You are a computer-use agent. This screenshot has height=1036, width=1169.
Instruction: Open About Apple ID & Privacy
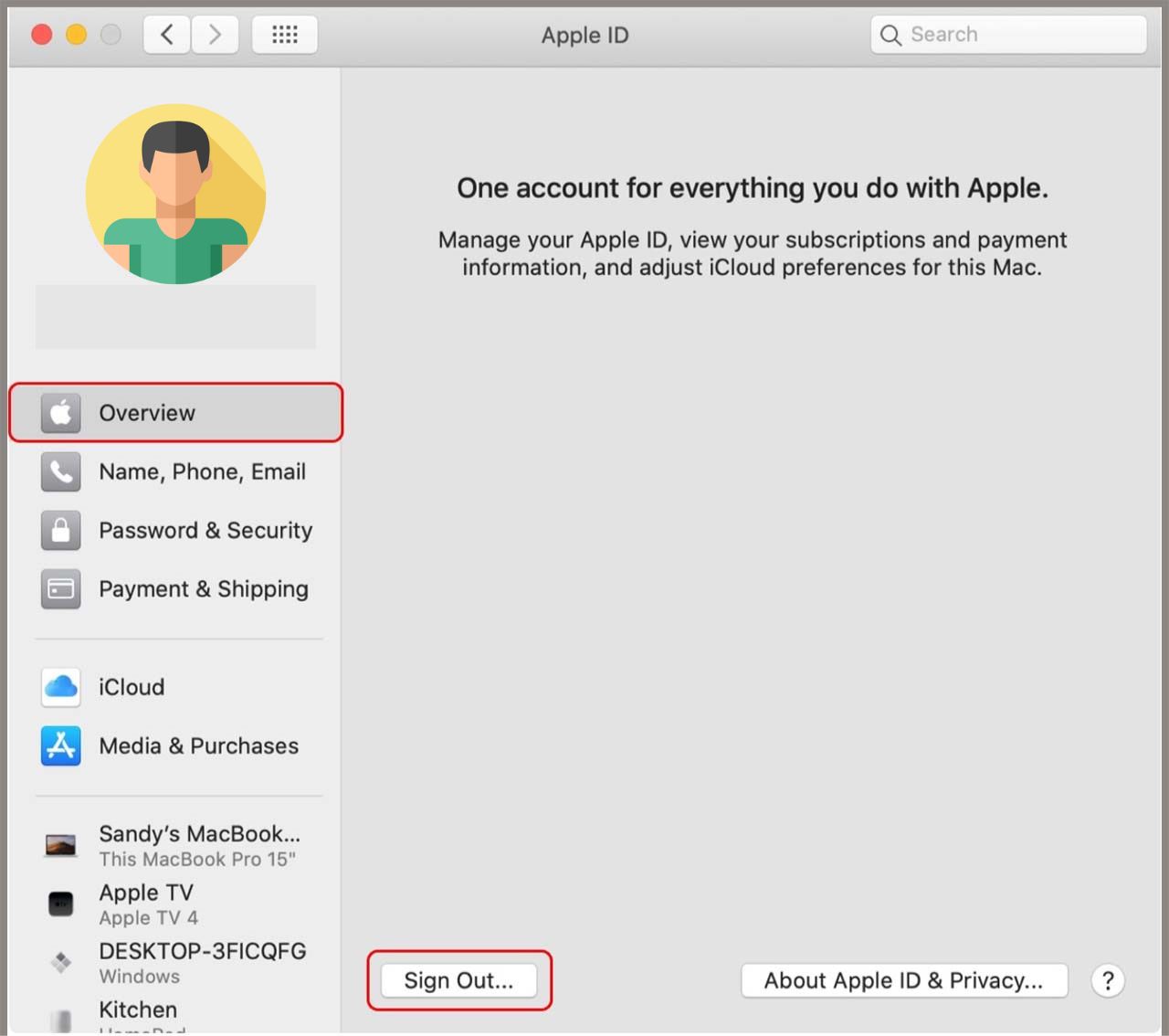click(903, 979)
